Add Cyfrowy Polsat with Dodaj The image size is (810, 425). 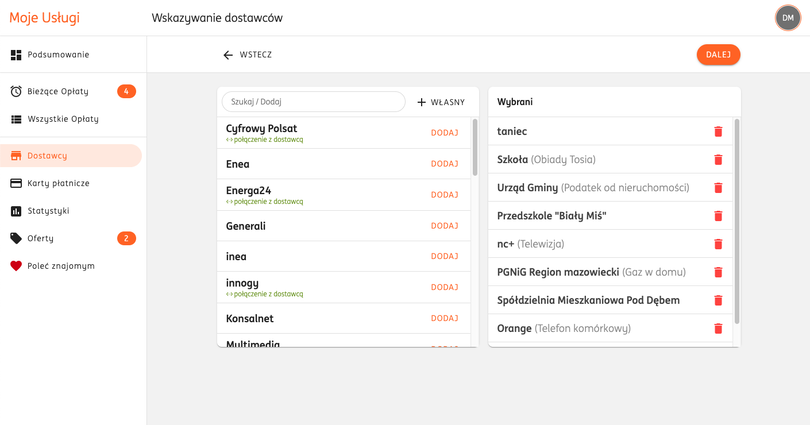tap(444, 133)
